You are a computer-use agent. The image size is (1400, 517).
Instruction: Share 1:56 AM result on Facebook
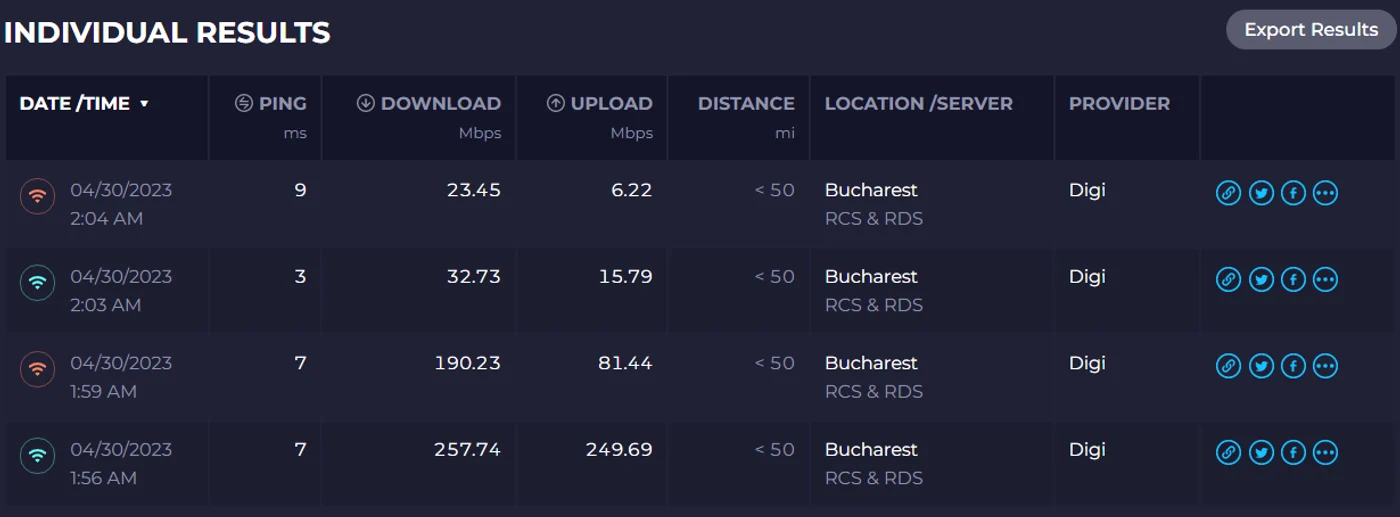pyautogui.click(x=1293, y=453)
